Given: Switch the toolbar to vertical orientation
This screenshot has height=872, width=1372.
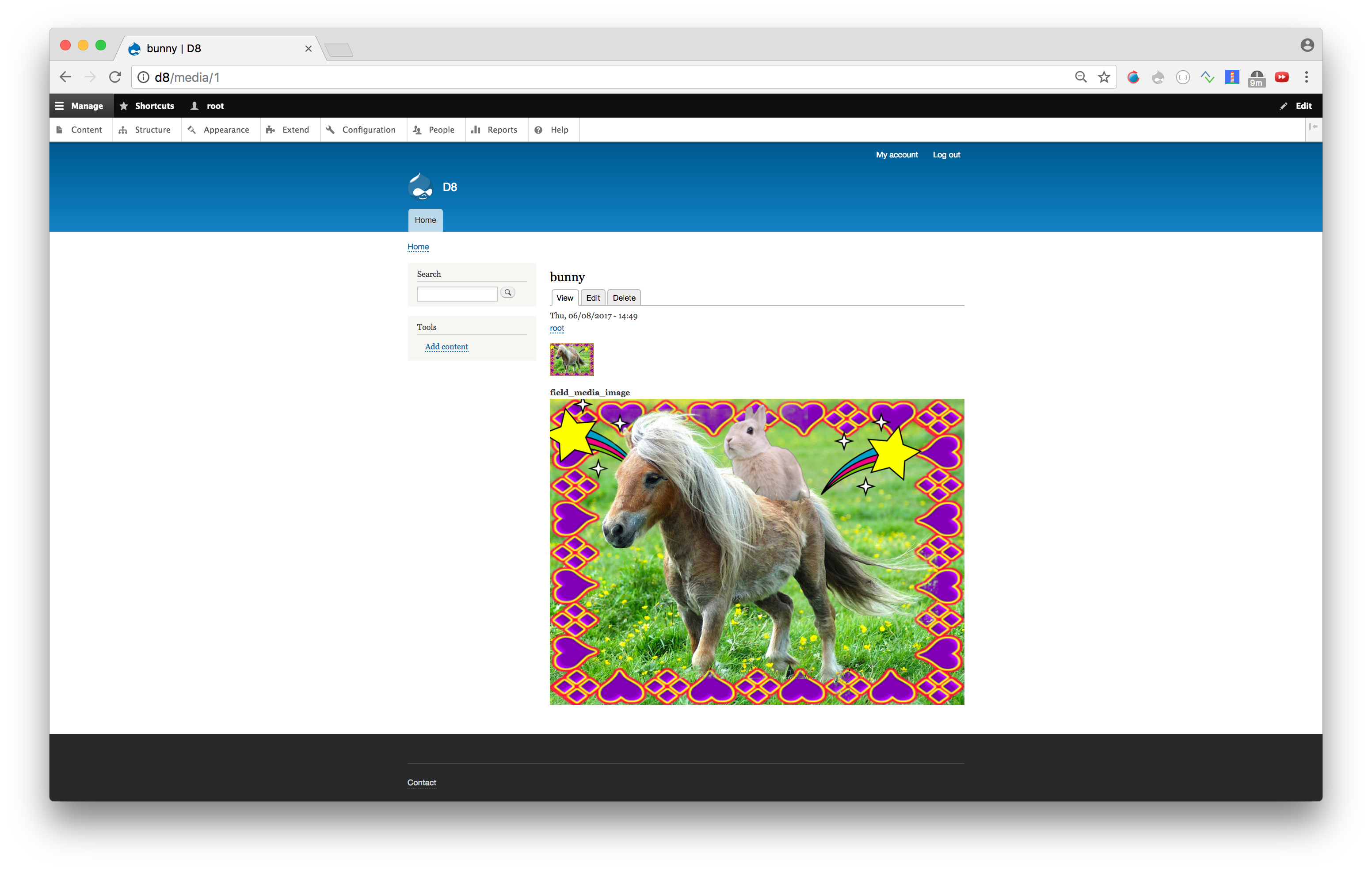Looking at the screenshot, I should pos(1313,127).
